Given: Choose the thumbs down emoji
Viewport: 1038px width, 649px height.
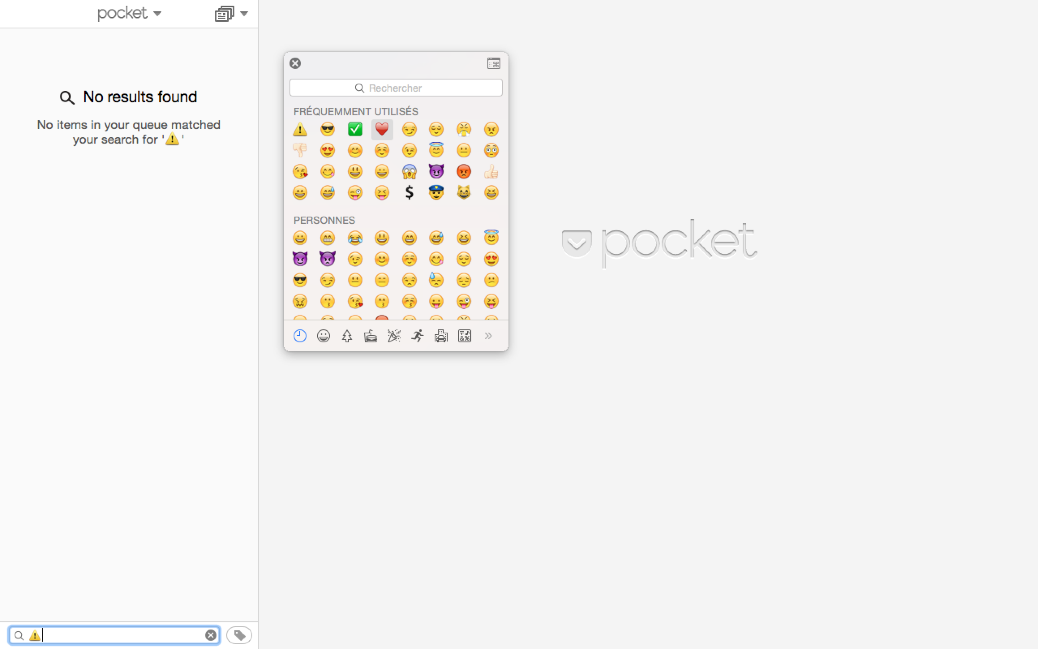Looking at the screenshot, I should click(300, 150).
